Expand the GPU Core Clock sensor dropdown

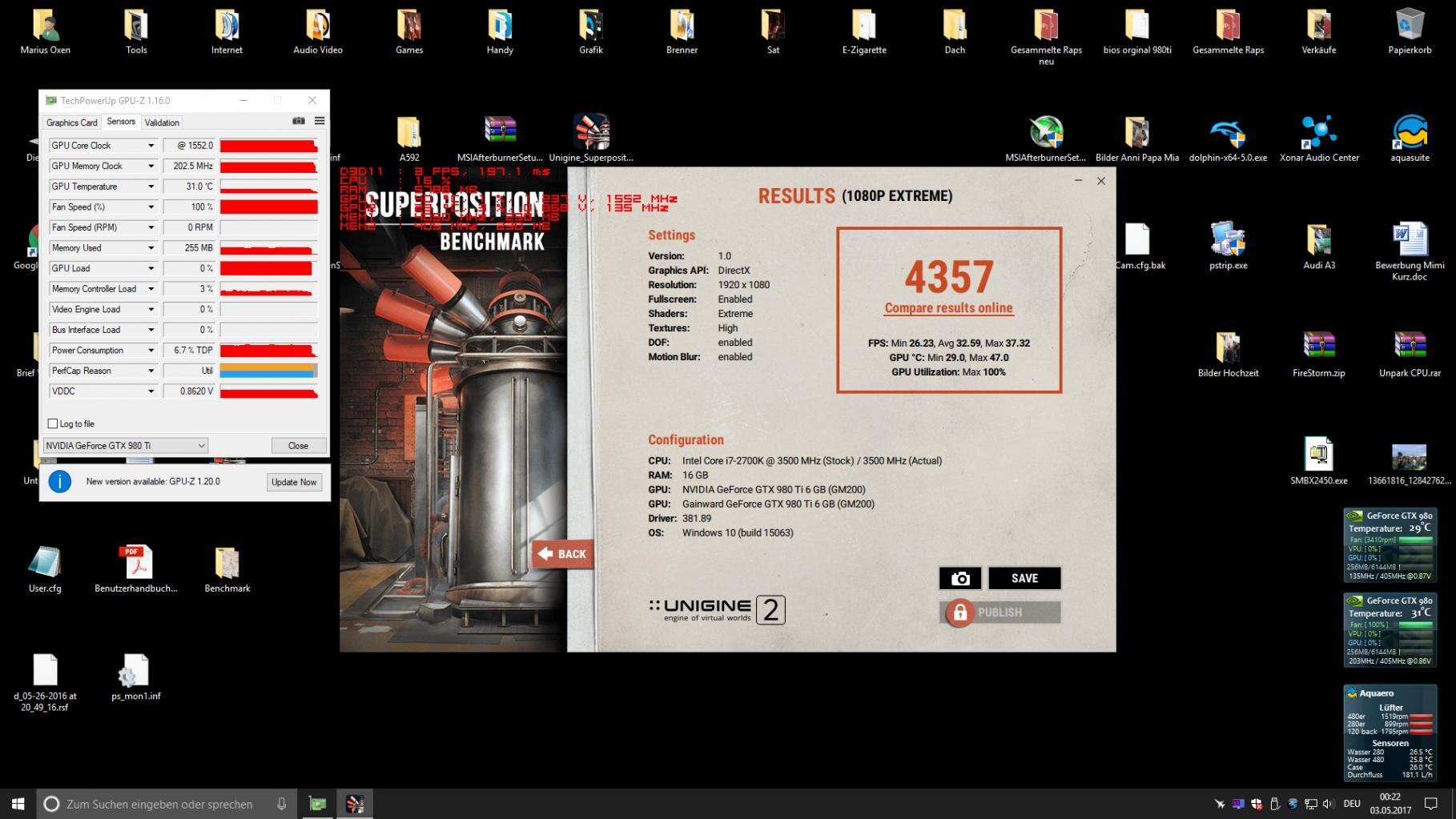tap(151, 146)
